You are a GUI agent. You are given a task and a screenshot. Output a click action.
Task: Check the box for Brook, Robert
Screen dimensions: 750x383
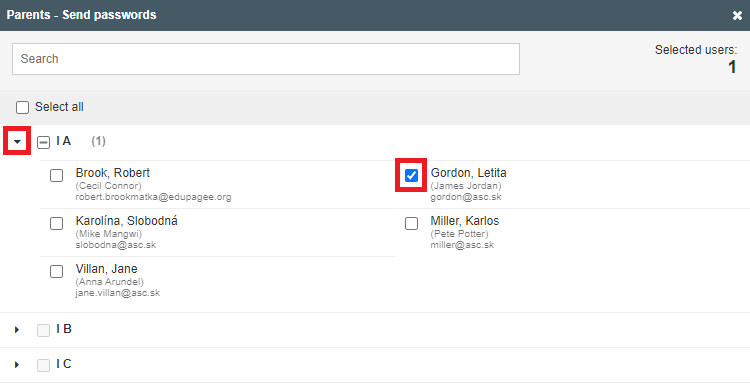tap(56, 175)
